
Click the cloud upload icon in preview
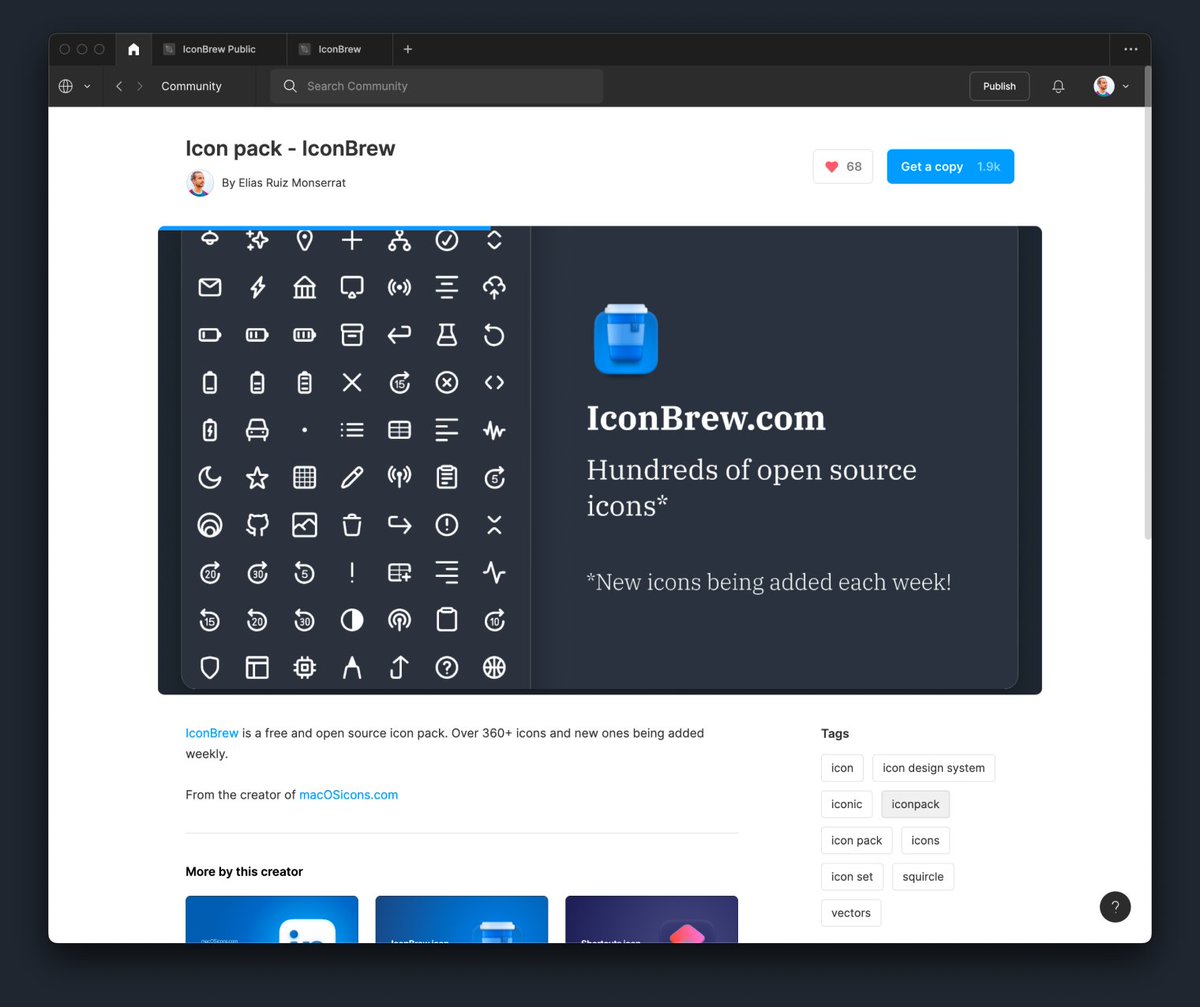point(494,288)
